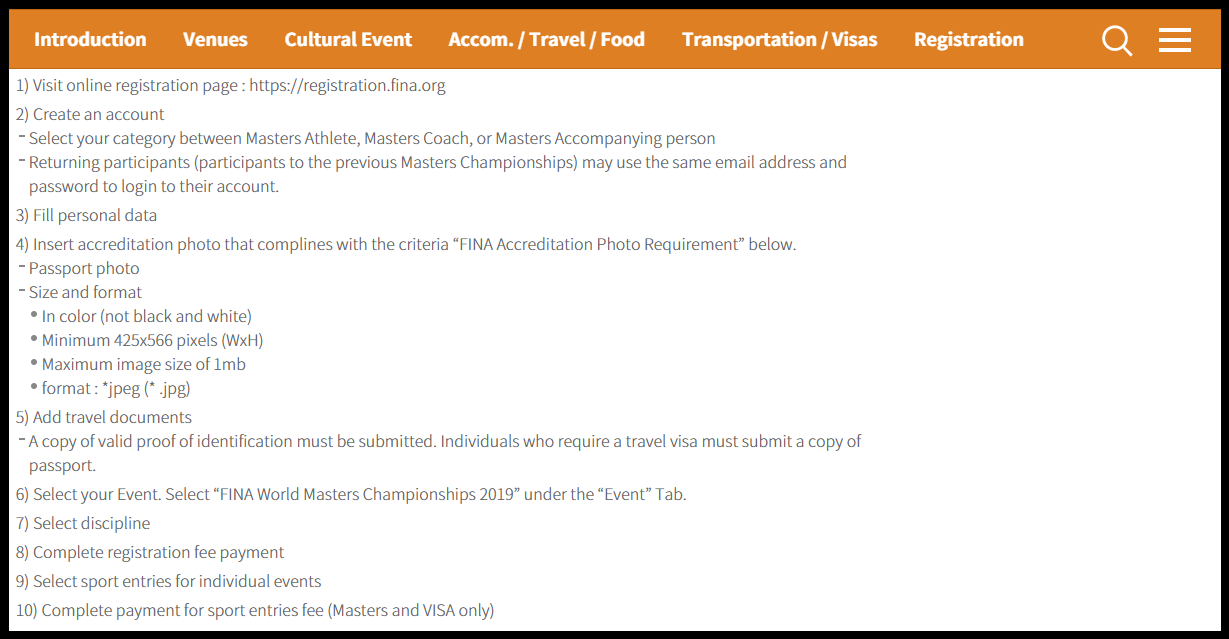Image resolution: width=1229 pixels, height=639 pixels.
Task: Click the "In color (not black and white)" bullet
Action: (146, 316)
